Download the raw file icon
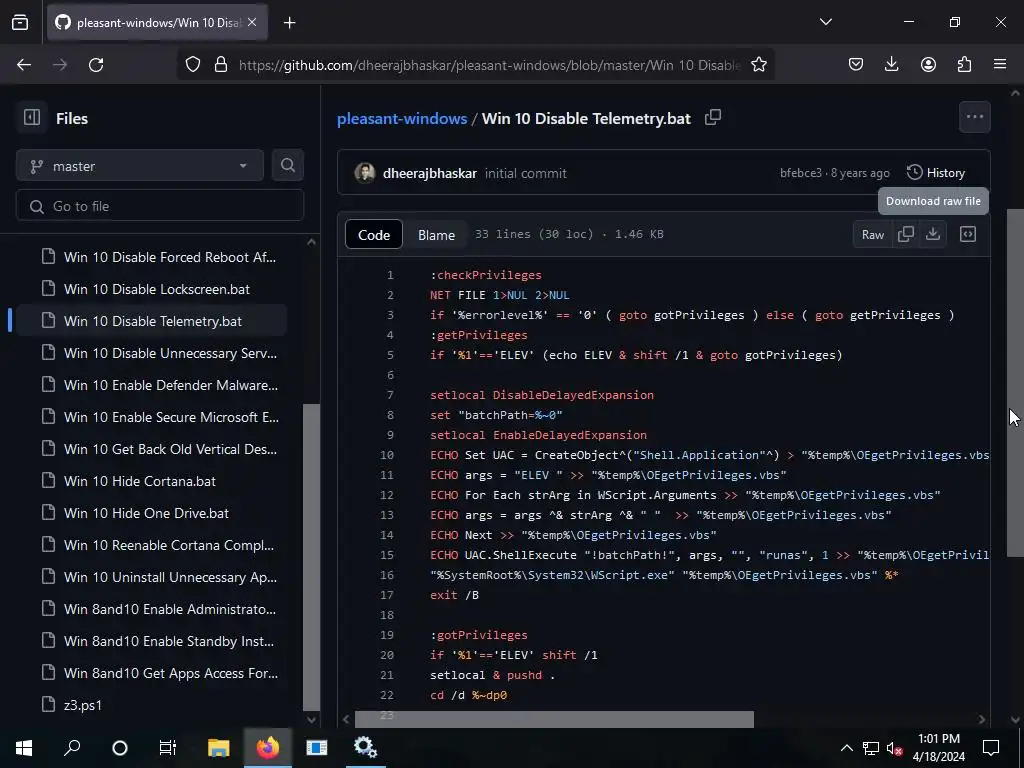The height and width of the screenshot is (768, 1024). coord(933,234)
